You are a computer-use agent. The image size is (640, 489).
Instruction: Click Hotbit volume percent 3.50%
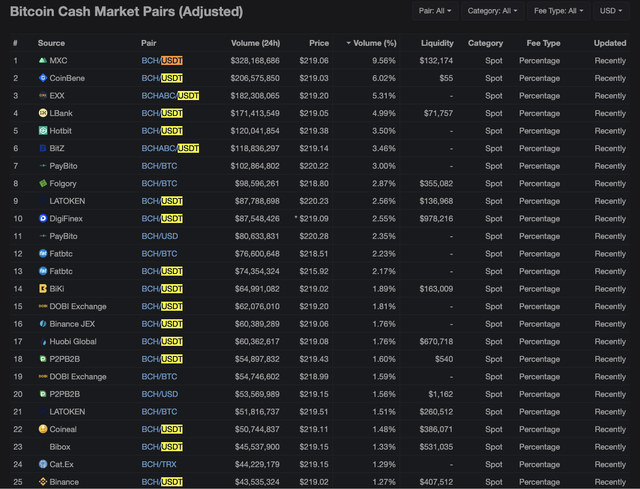(384, 131)
